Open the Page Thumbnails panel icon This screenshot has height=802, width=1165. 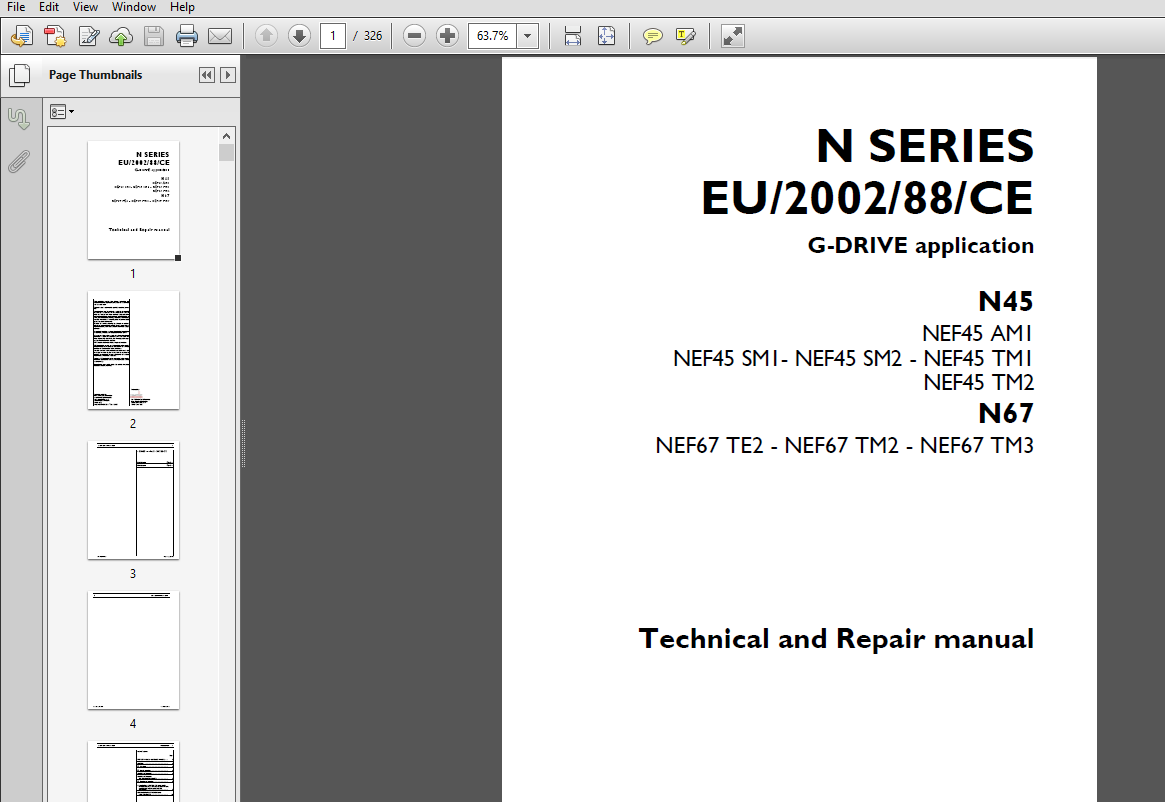[19, 75]
